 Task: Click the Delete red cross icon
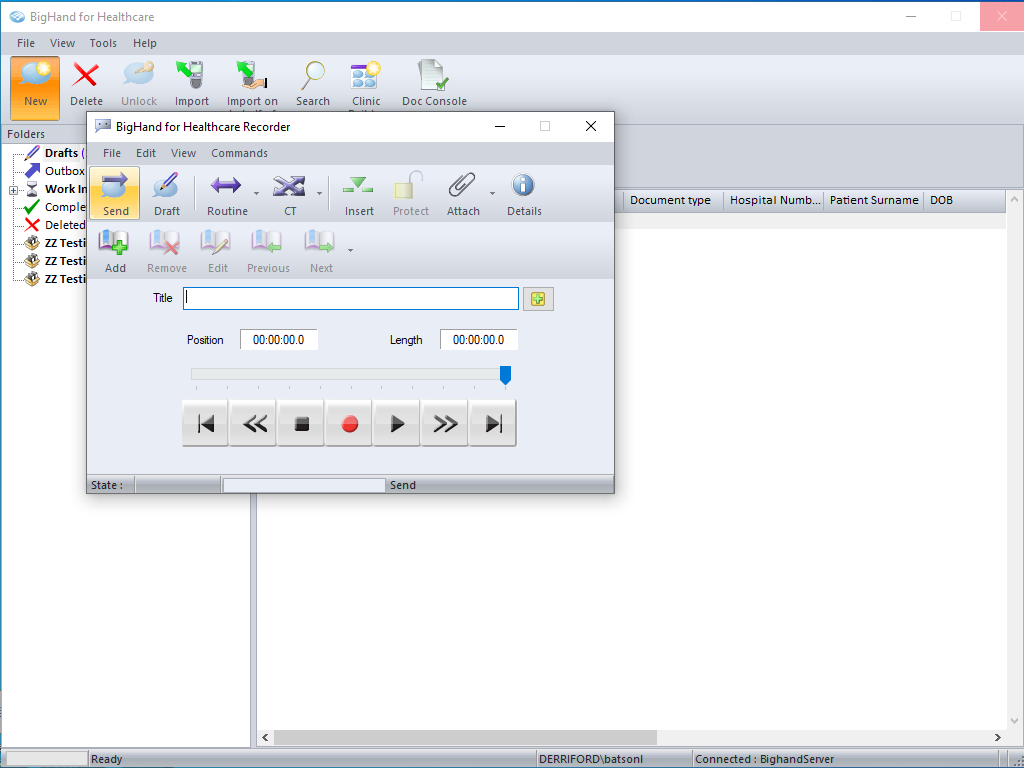click(x=86, y=75)
